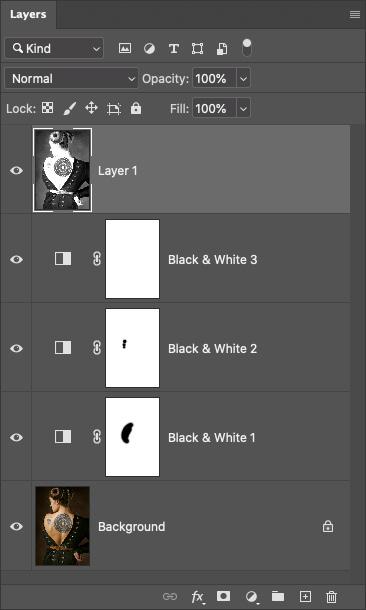
Task: Lock image pixels brush icon
Action: point(70,109)
